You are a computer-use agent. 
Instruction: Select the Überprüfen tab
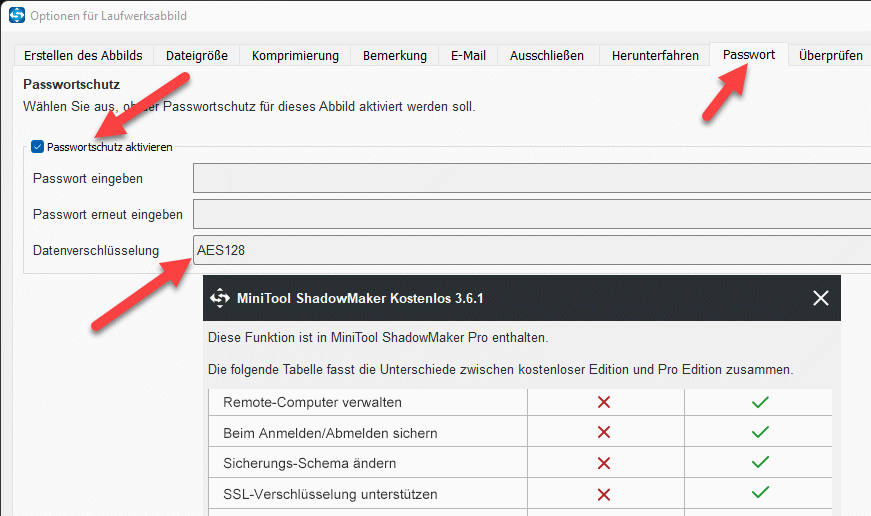click(x=830, y=56)
